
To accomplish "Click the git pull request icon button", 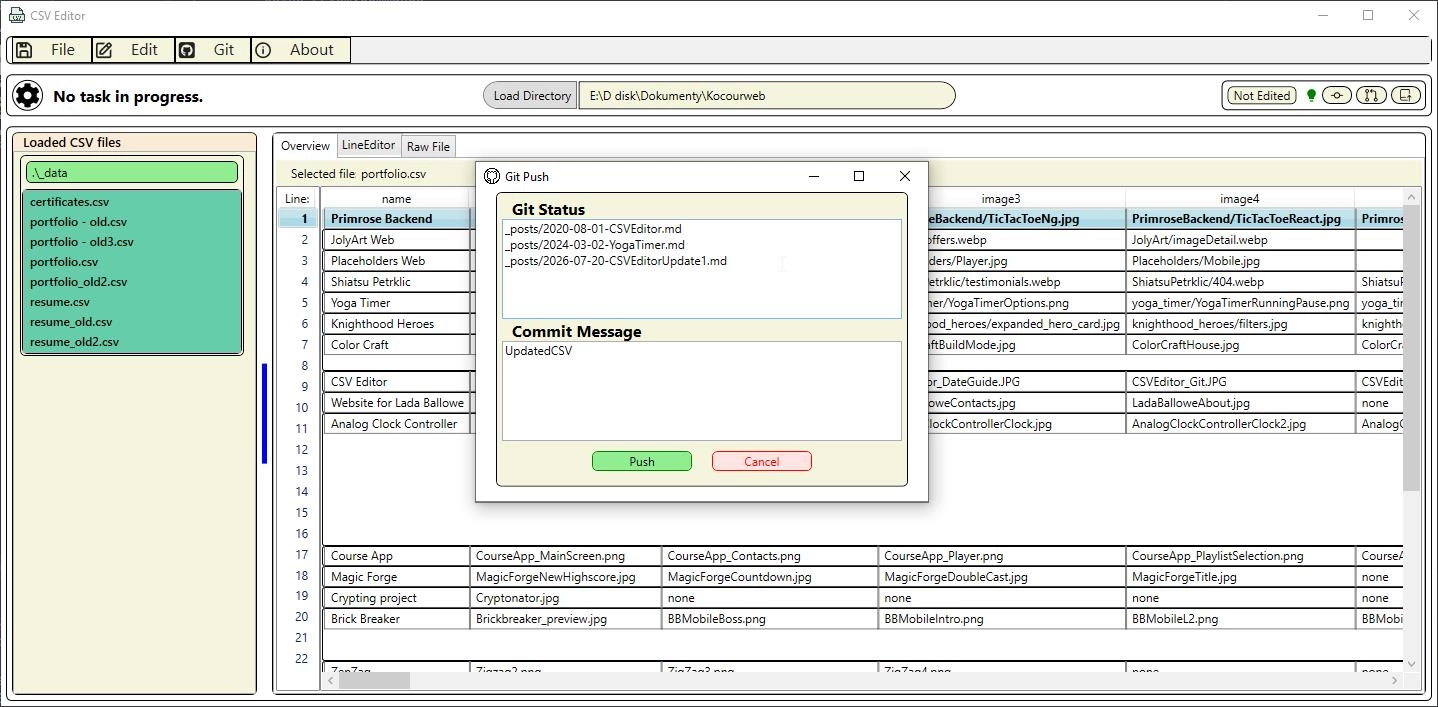I will coord(1371,96).
